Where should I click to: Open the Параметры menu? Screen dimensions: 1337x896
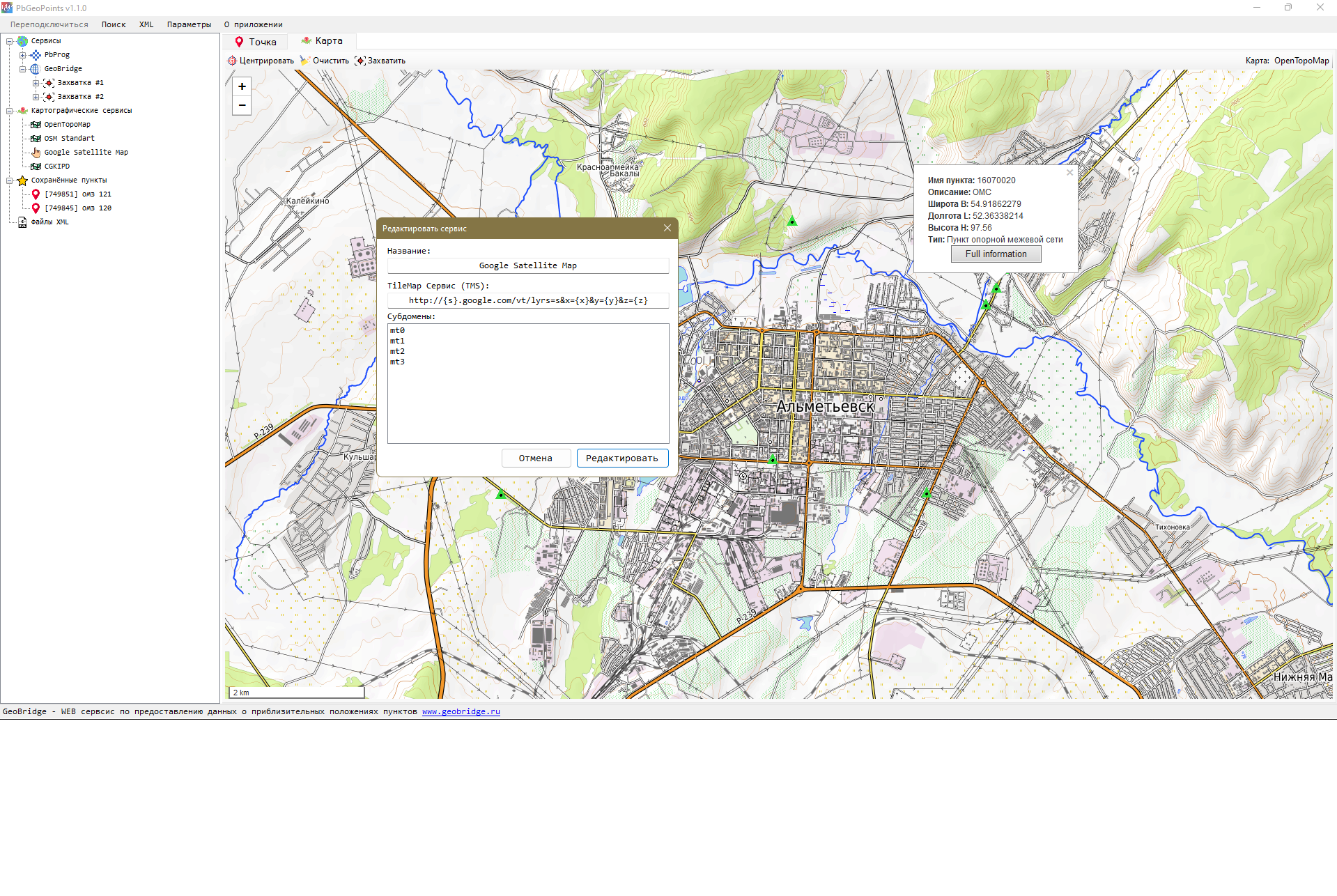189,24
